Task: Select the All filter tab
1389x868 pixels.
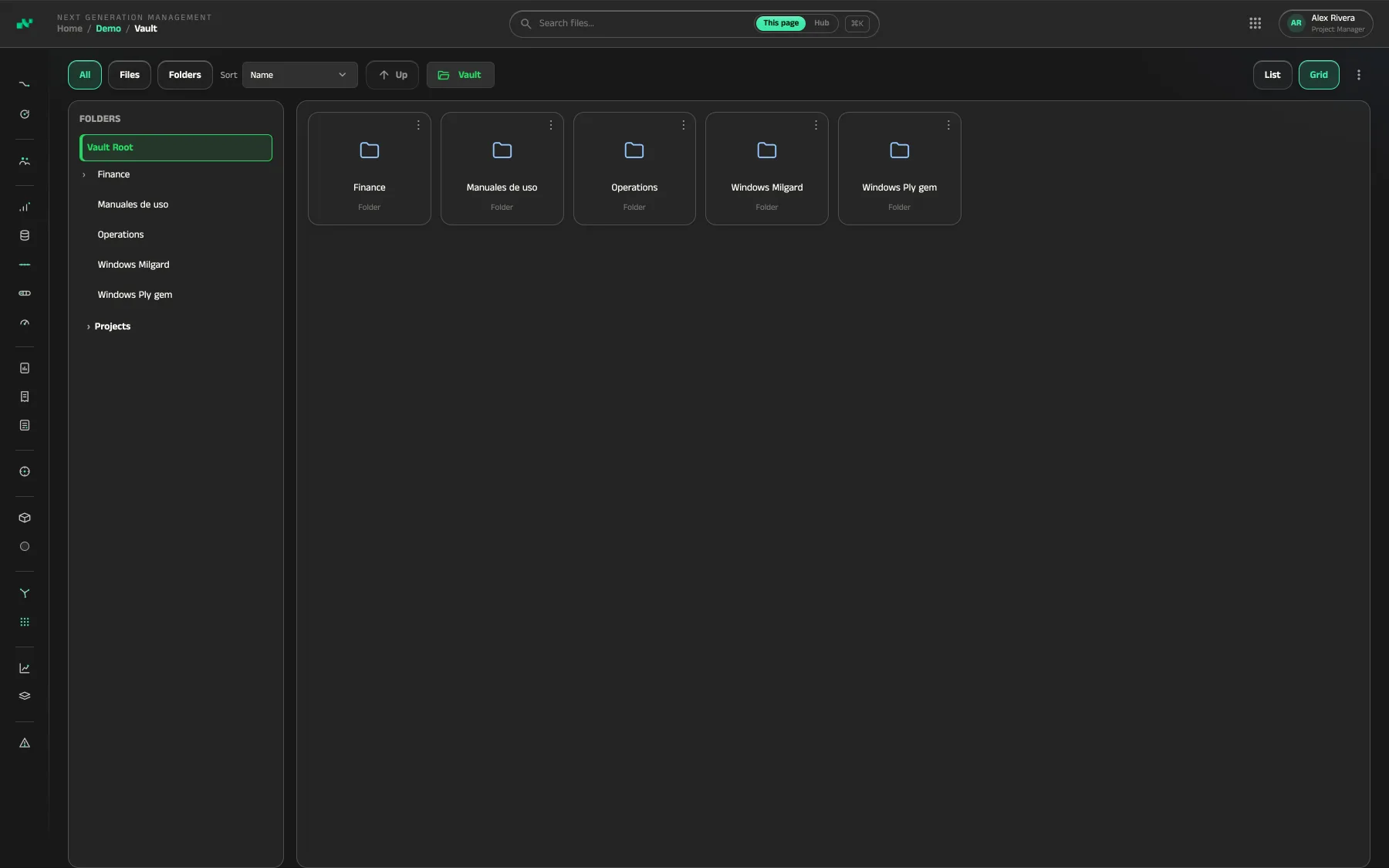Action: click(85, 75)
